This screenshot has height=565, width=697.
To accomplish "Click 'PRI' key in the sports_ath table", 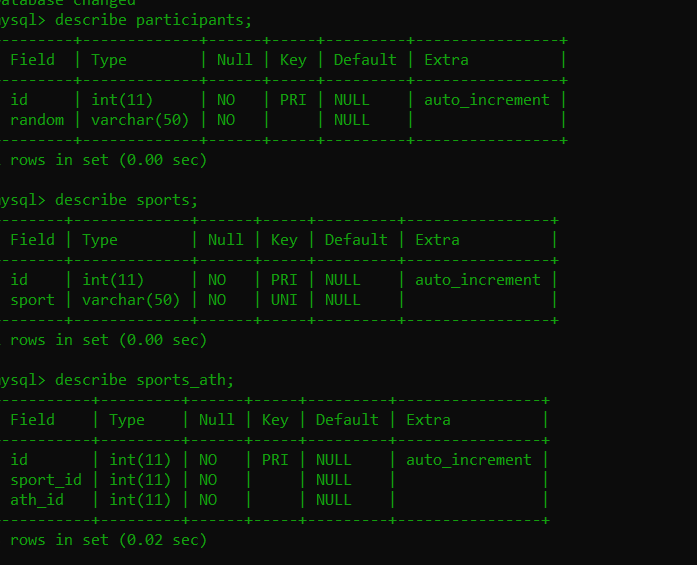I will click(275, 460).
